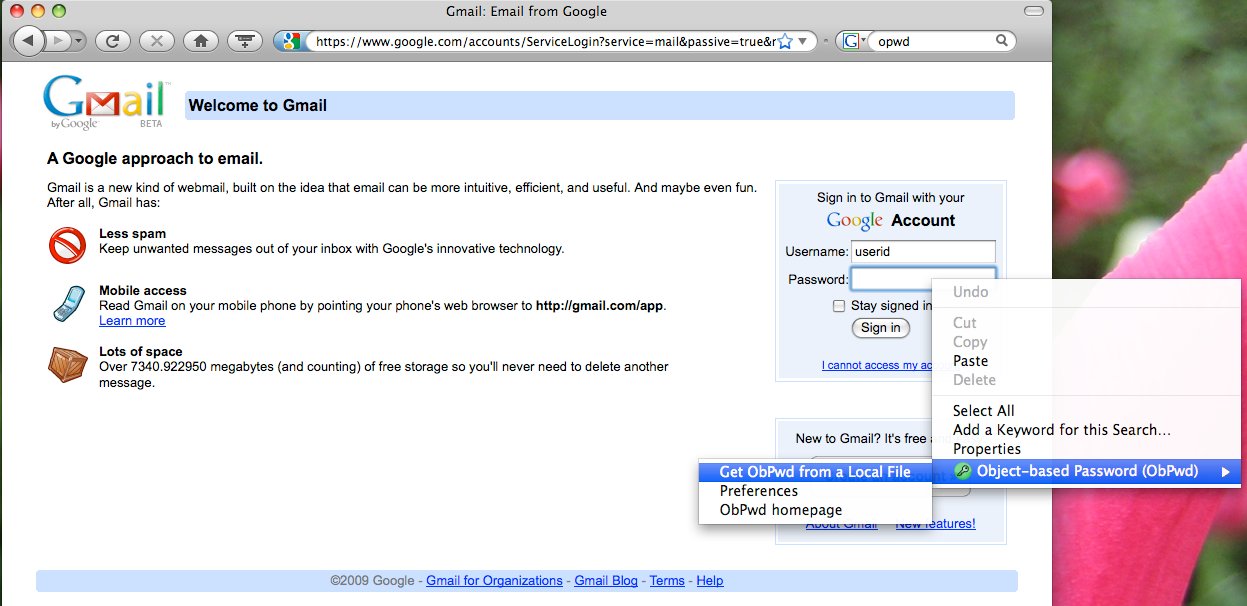Open the back/forward history dropdown
The image size is (1247, 606).
[x=78, y=41]
